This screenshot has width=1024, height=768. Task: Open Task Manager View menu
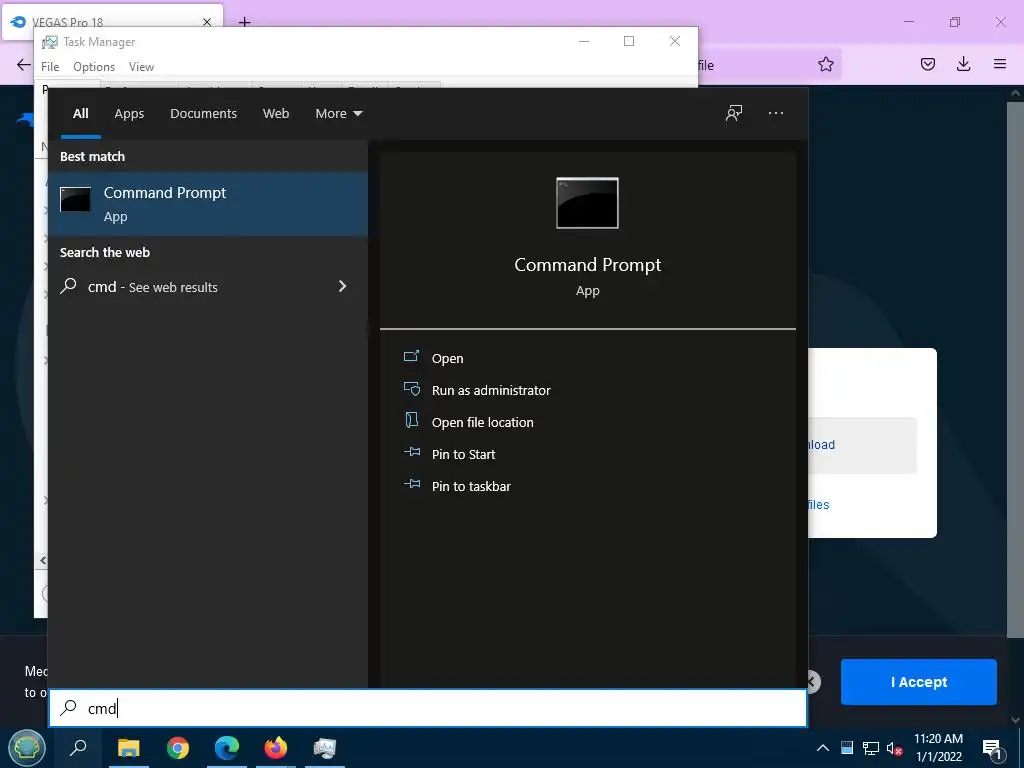(x=141, y=67)
